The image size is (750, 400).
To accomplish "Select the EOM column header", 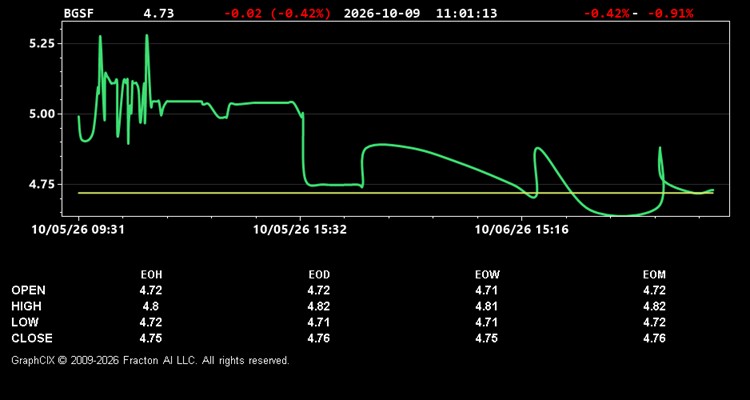I will pos(654,275).
